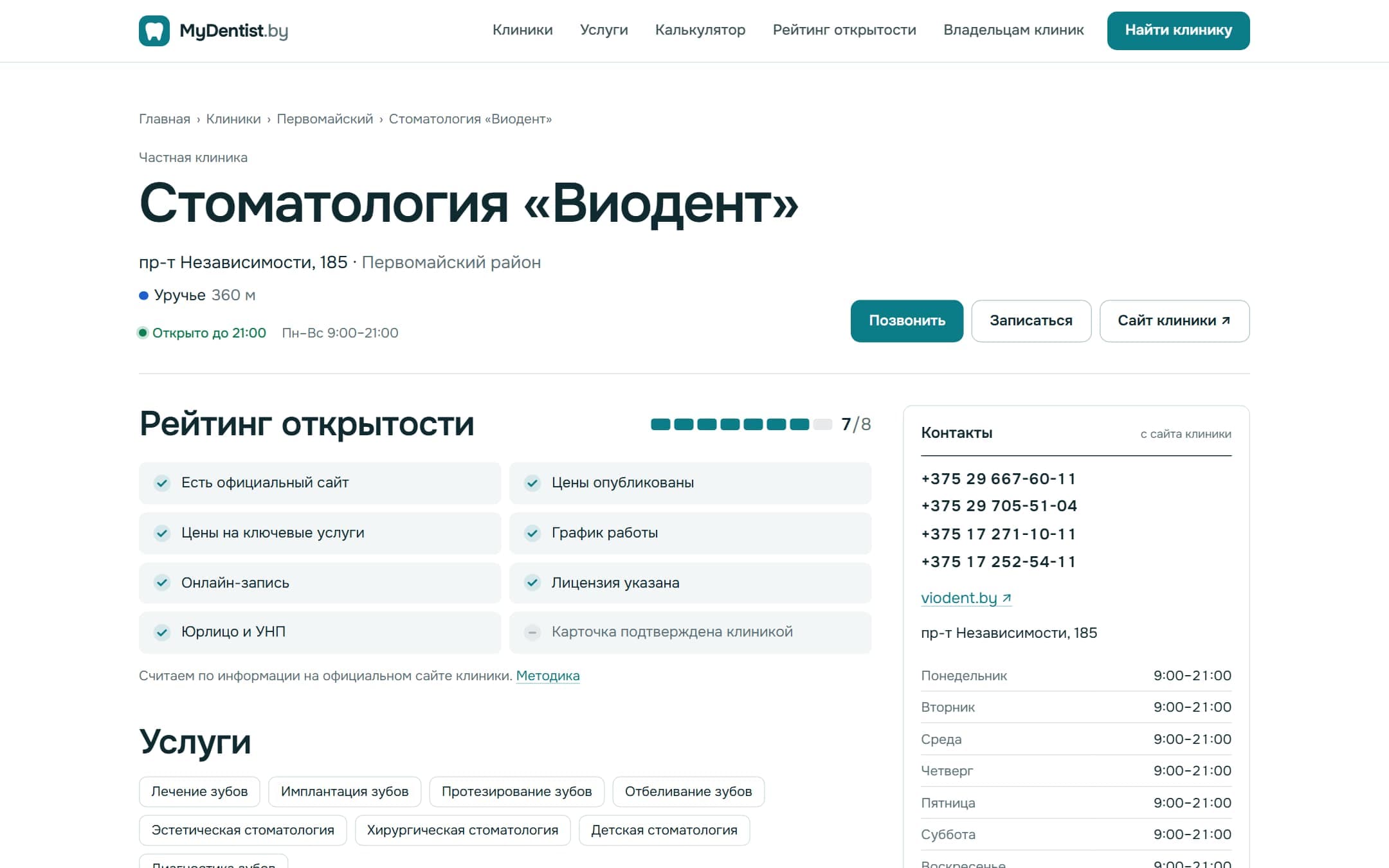Open the Клиники menu item
The image size is (1389, 868).
523,30
